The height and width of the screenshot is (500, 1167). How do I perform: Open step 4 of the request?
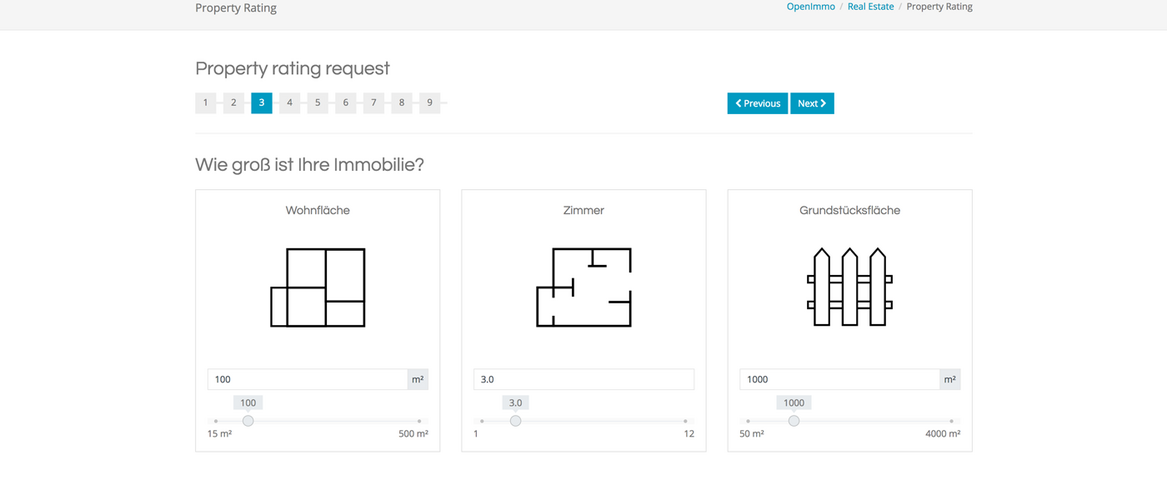coord(289,103)
